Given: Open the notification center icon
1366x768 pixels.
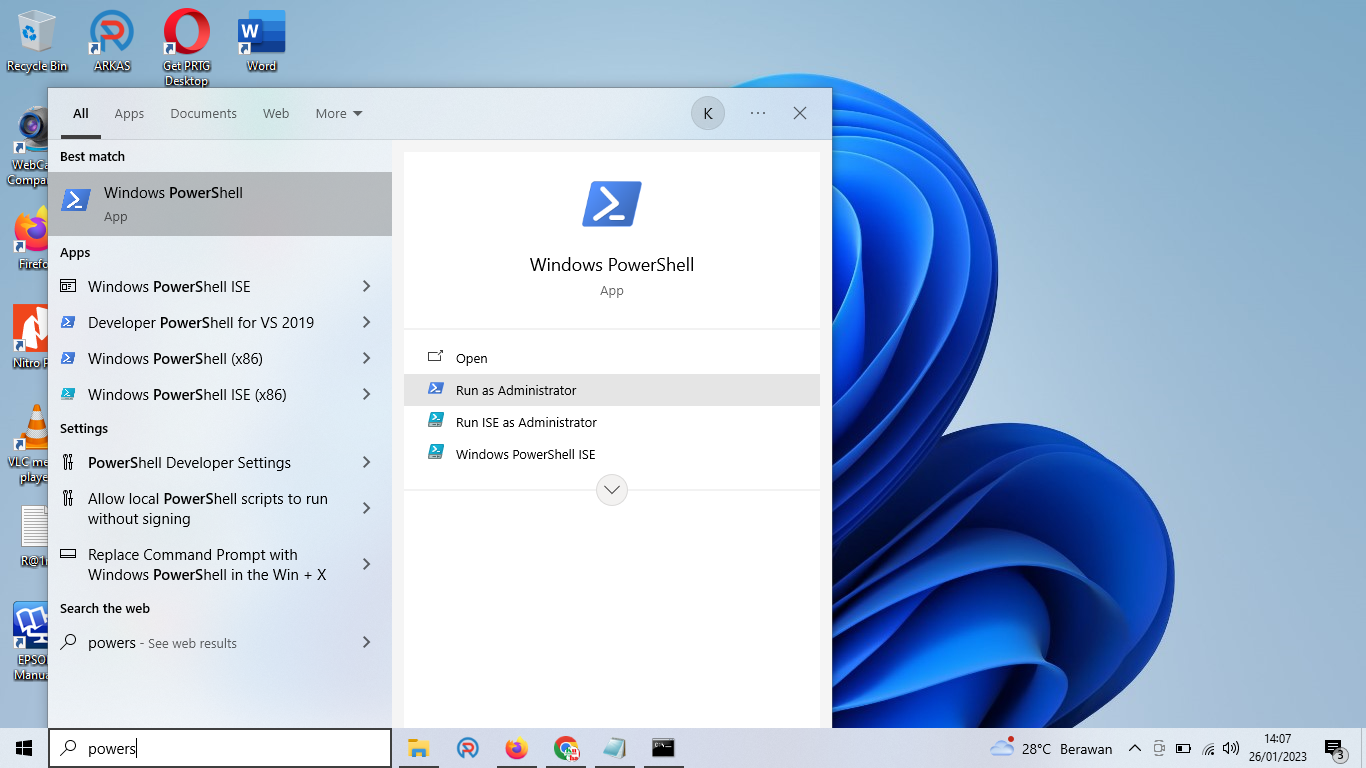Looking at the screenshot, I should 1334,748.
